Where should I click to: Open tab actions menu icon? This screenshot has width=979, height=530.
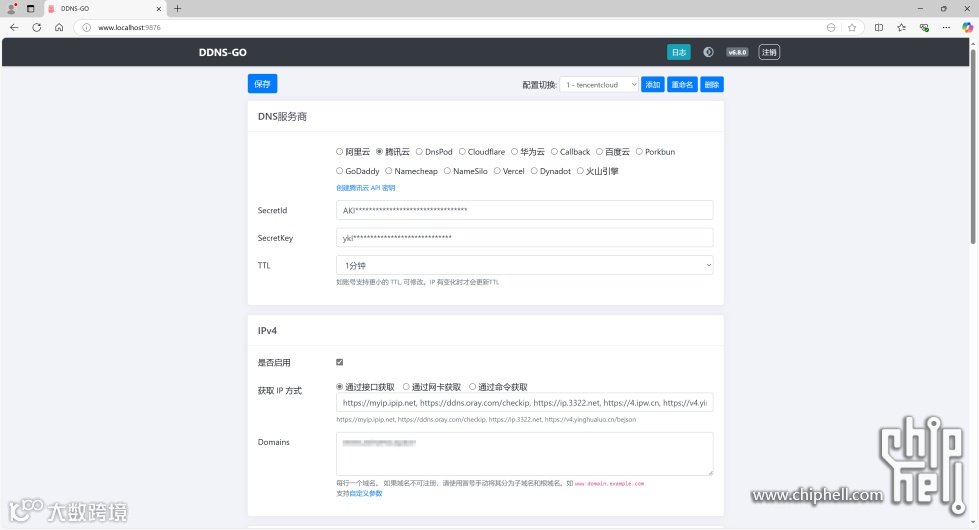click(x=31, y=9)
